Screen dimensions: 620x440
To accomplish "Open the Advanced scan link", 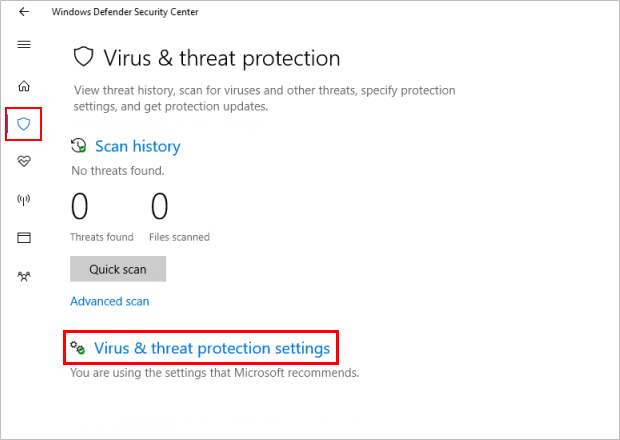I will (x=110, y=301).
